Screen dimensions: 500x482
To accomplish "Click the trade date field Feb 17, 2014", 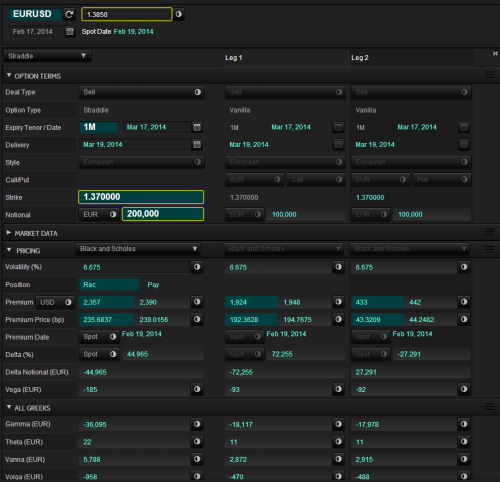I will pyautogui.click(x=36, y=32).
